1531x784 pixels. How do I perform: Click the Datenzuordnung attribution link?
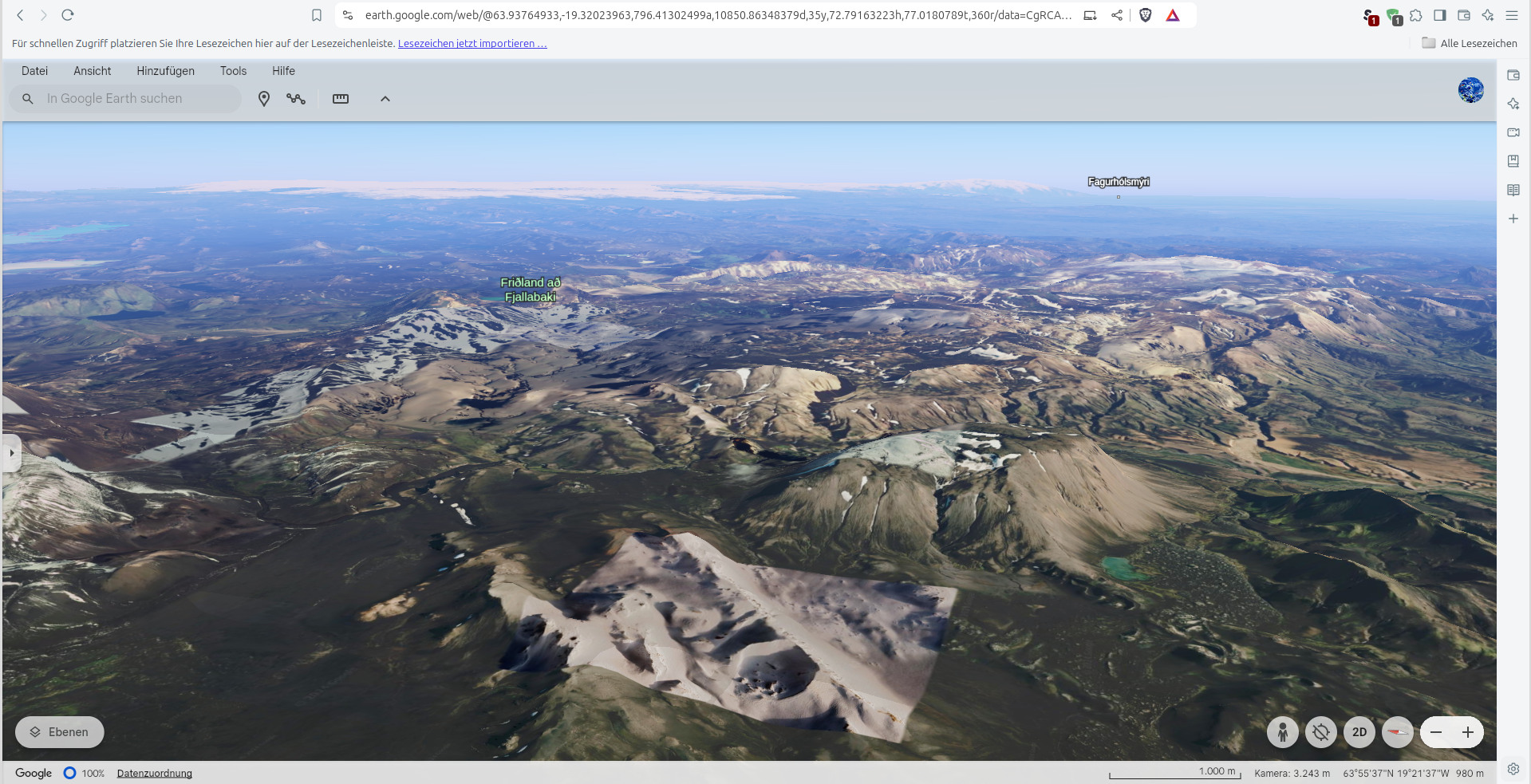click(155, 774)
